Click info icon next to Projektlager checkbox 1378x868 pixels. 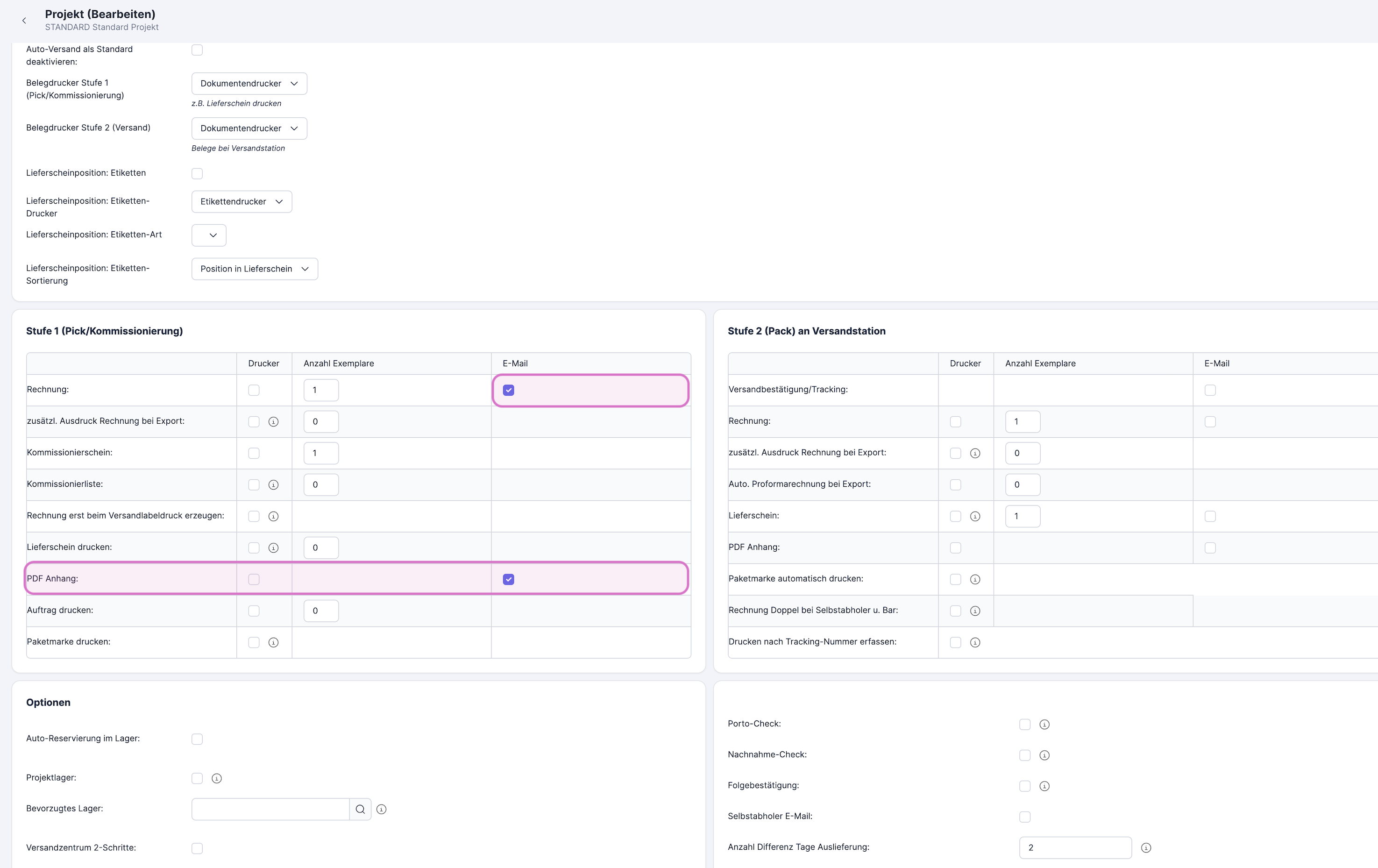coord(216,778)
